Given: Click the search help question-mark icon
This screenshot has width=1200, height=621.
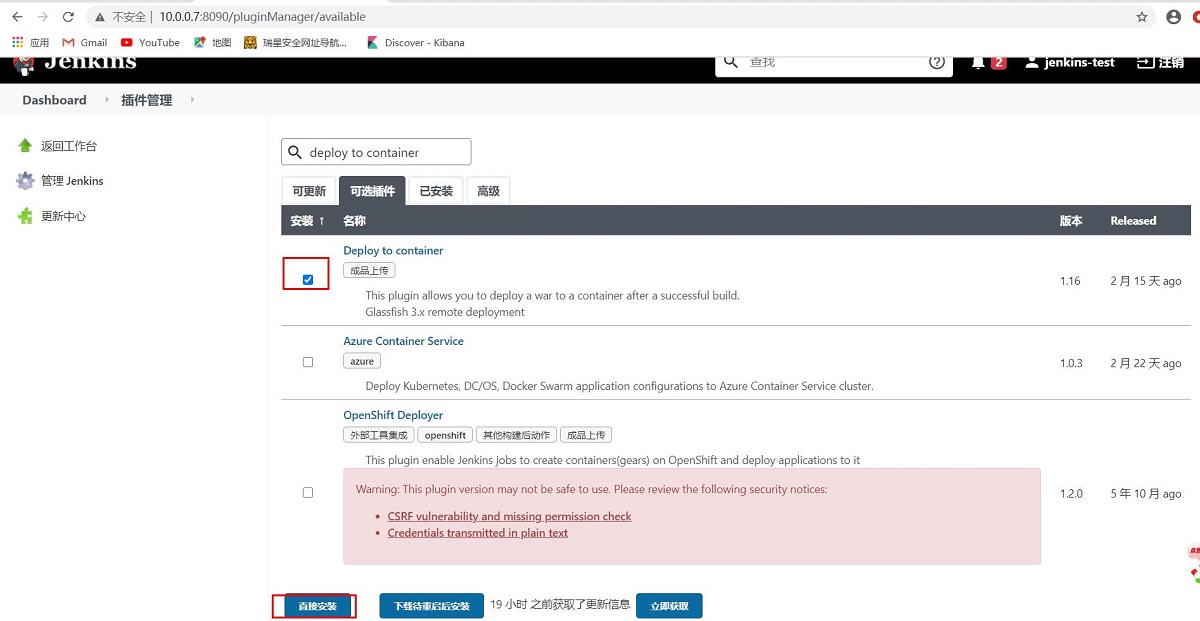Looking at the screenshot, I should 937,62.
